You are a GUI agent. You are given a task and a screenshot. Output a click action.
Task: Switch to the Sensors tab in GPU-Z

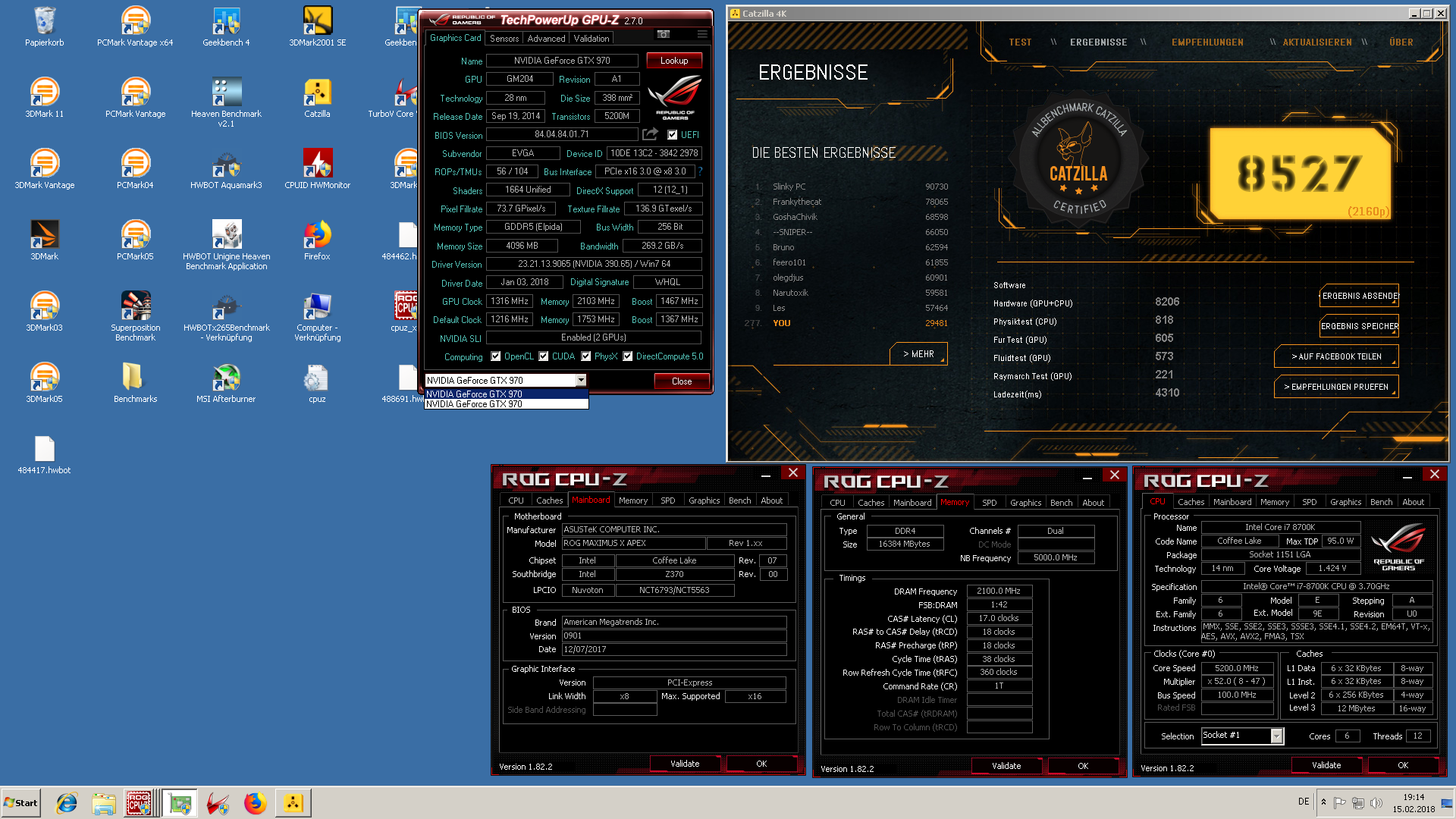[504, 38]
